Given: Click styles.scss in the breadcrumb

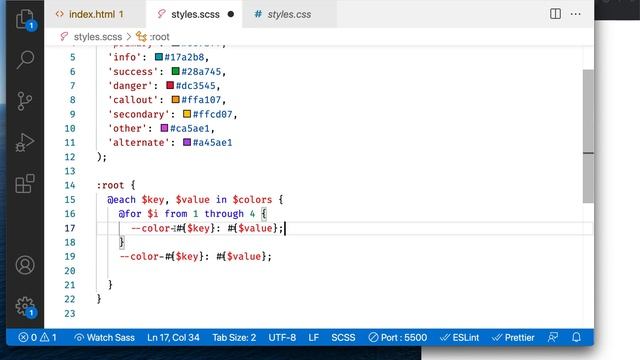Looking at the screenshot, I should 97,37.
